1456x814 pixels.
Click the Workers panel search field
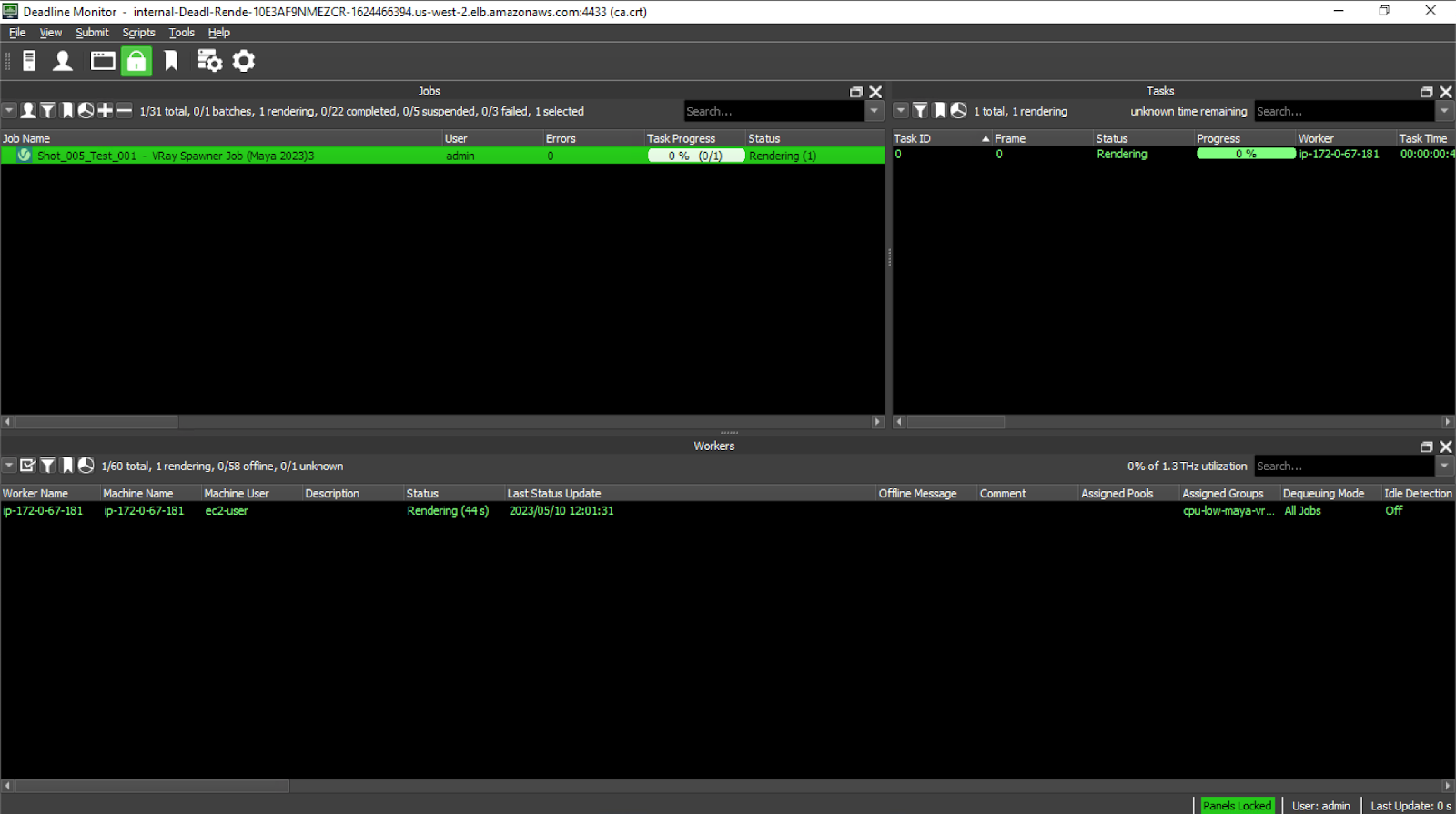coord(1344,466)
